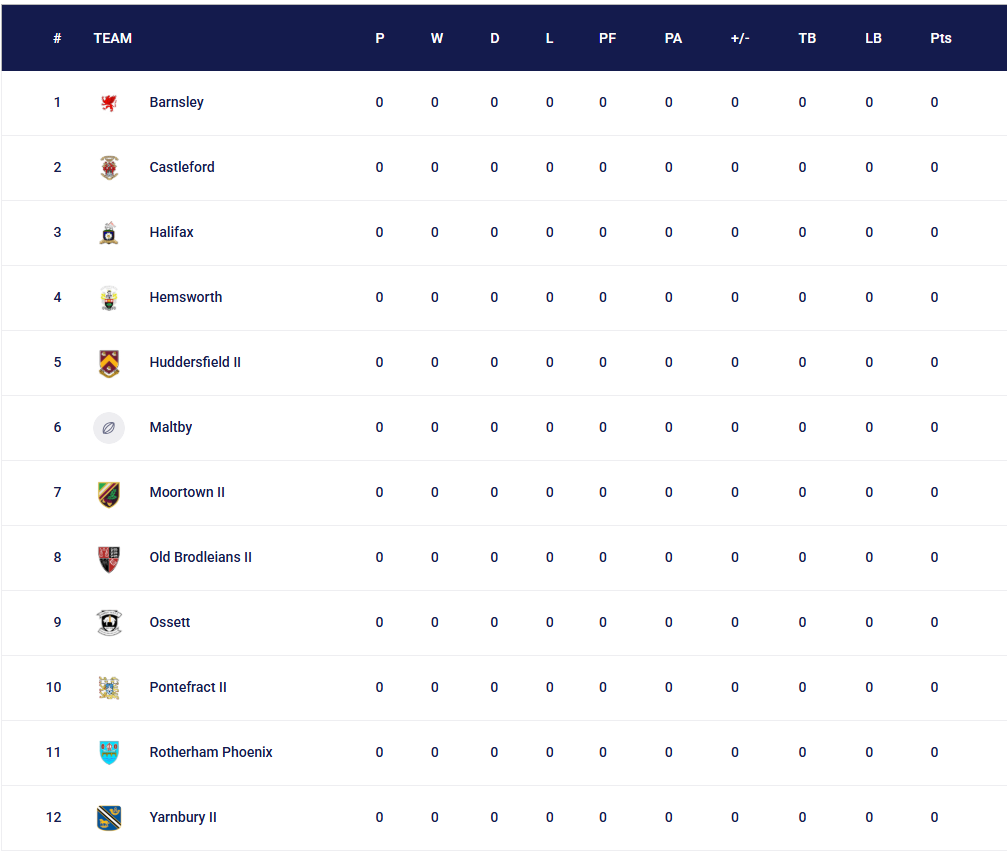
Task: Click the Old Brodleians II shield icon
Action: [109, 558]
